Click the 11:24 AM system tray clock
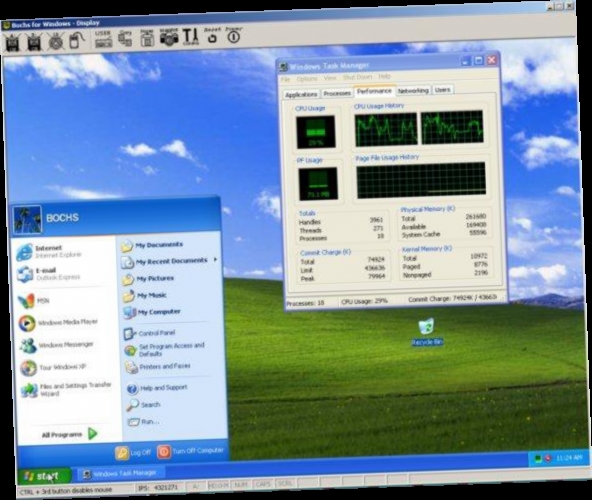 (x=569, y=458)
